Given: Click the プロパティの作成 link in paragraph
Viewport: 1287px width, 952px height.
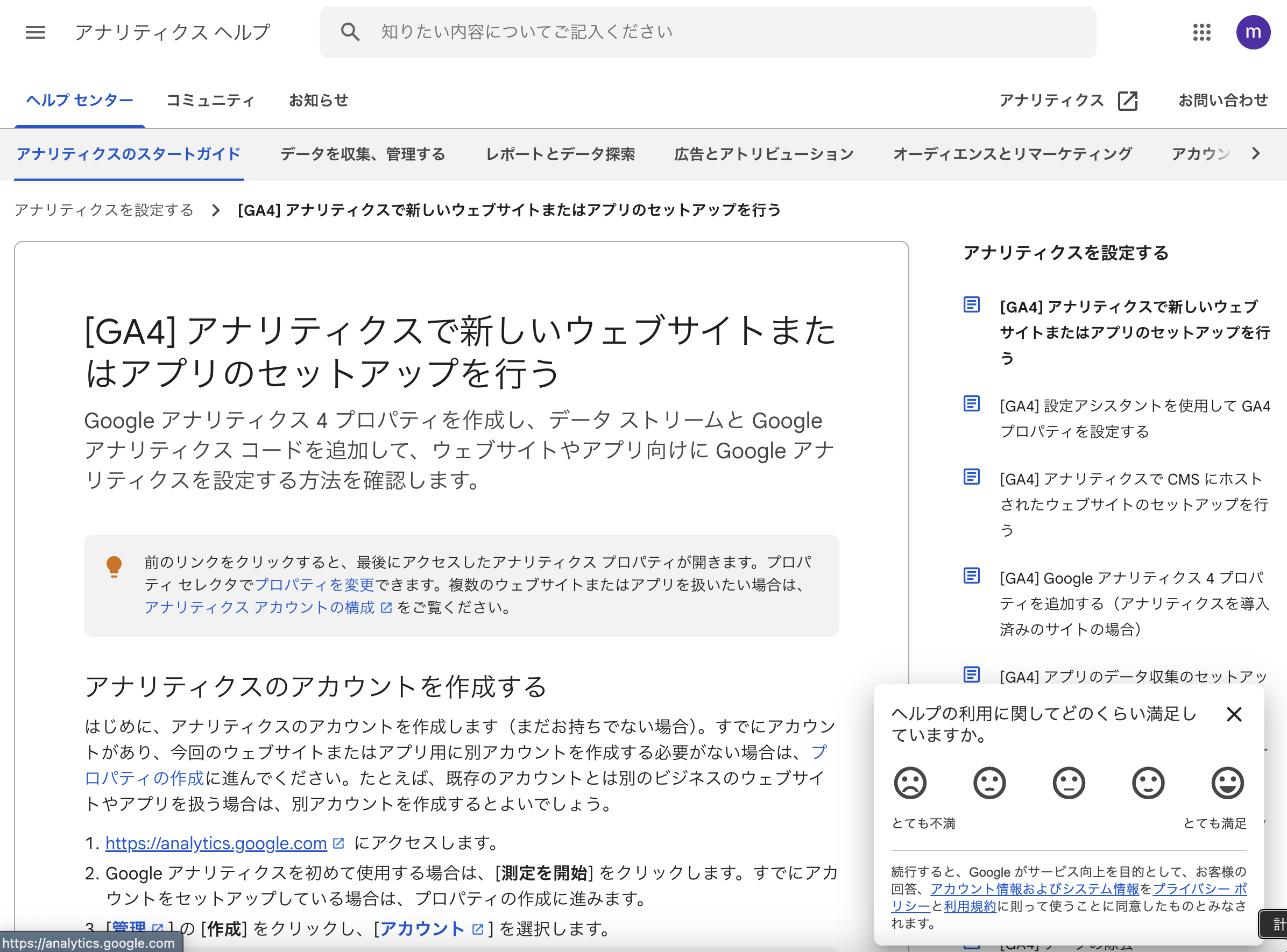Looking at the screenshot, I should click(144, 779).
